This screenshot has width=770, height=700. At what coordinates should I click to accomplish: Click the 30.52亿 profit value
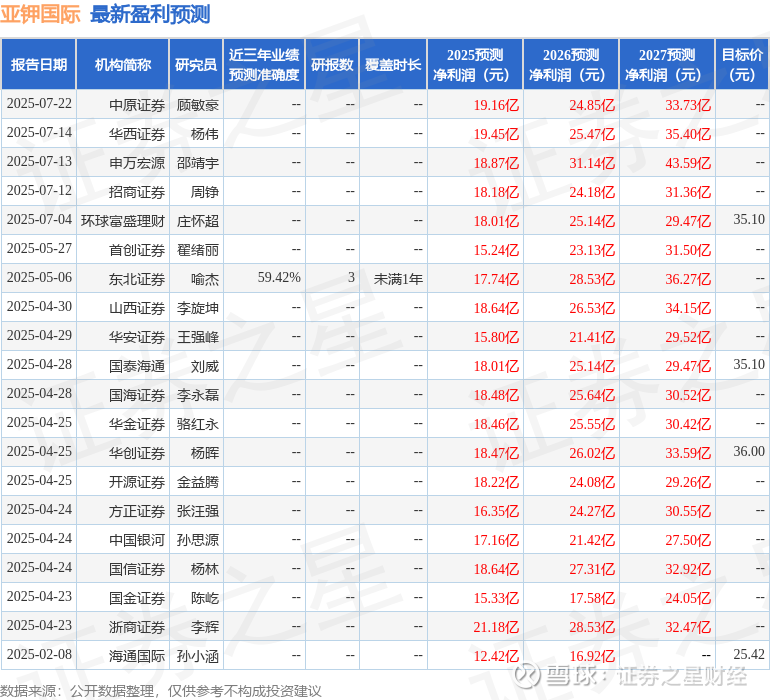[x=688, y=395]
